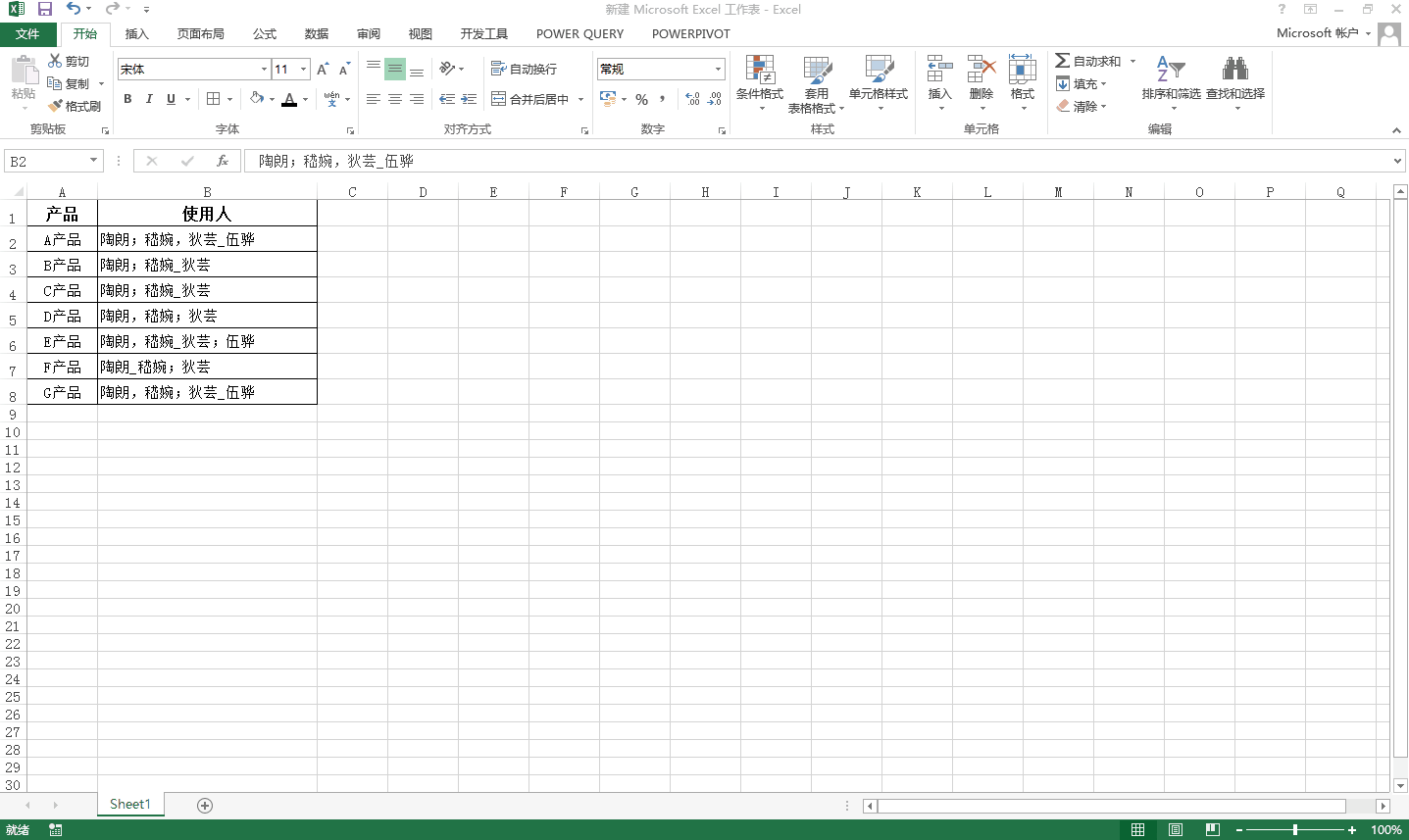
Task: Open the POWER QUERY tab
Action: [579, 33]
